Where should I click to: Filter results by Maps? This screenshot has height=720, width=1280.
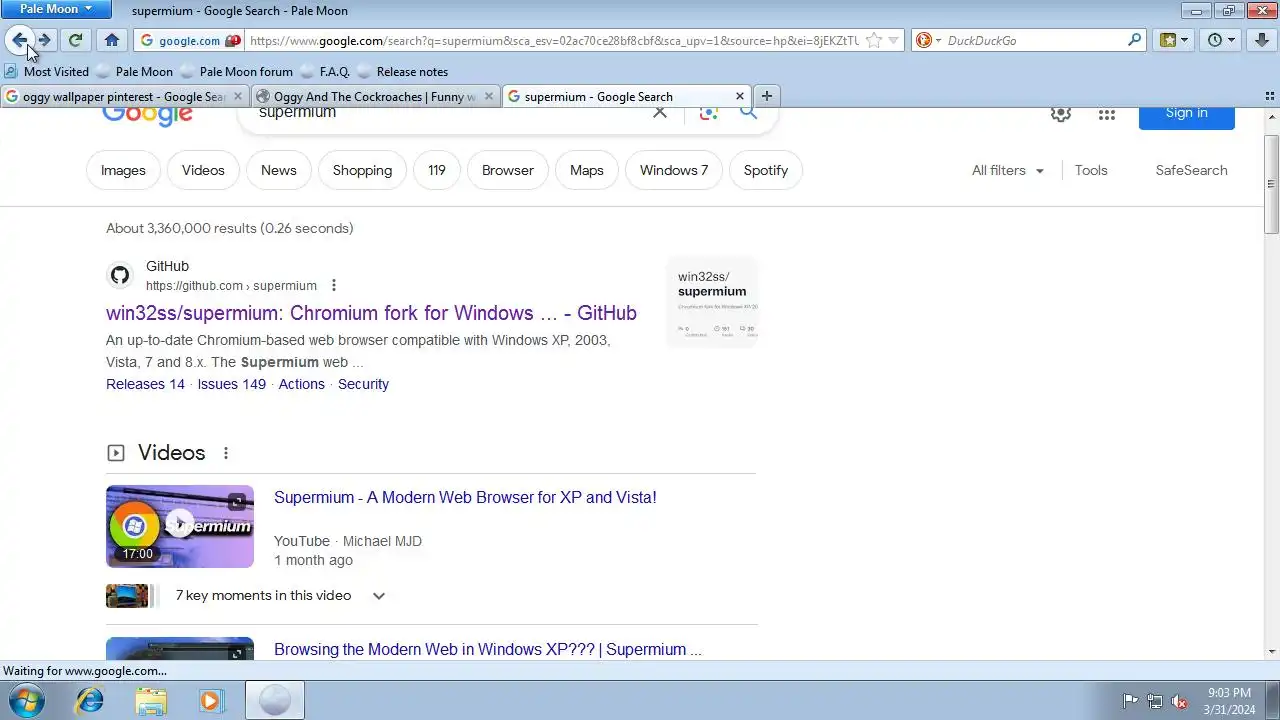(x=587, y=170)
